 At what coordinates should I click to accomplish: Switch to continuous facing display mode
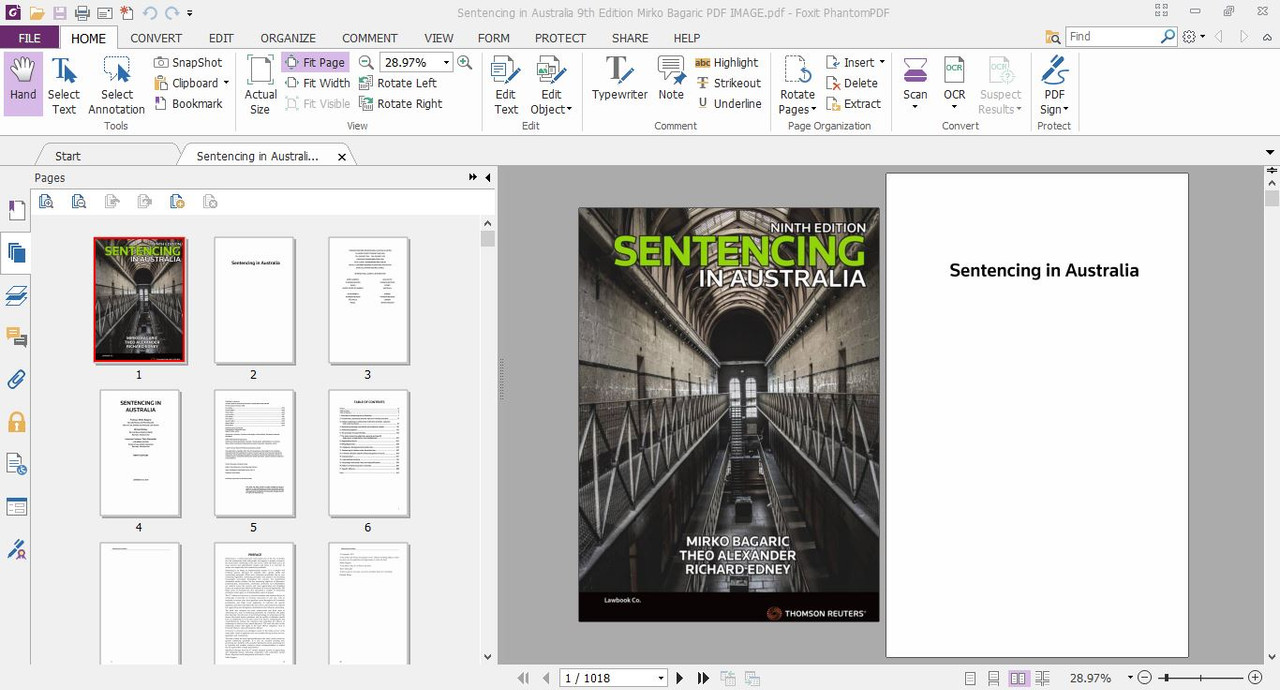1041,678
